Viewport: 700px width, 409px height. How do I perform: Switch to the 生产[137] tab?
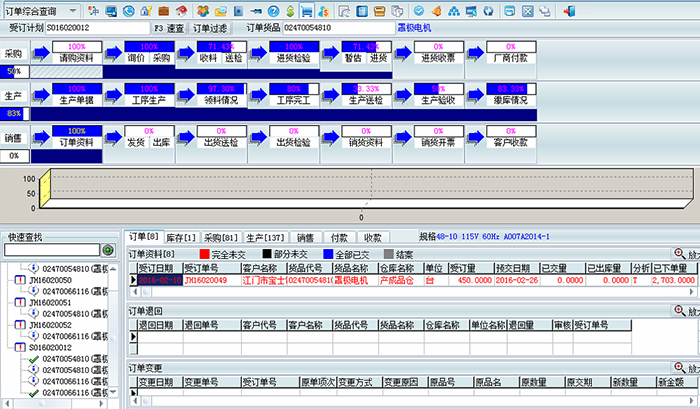265,238
